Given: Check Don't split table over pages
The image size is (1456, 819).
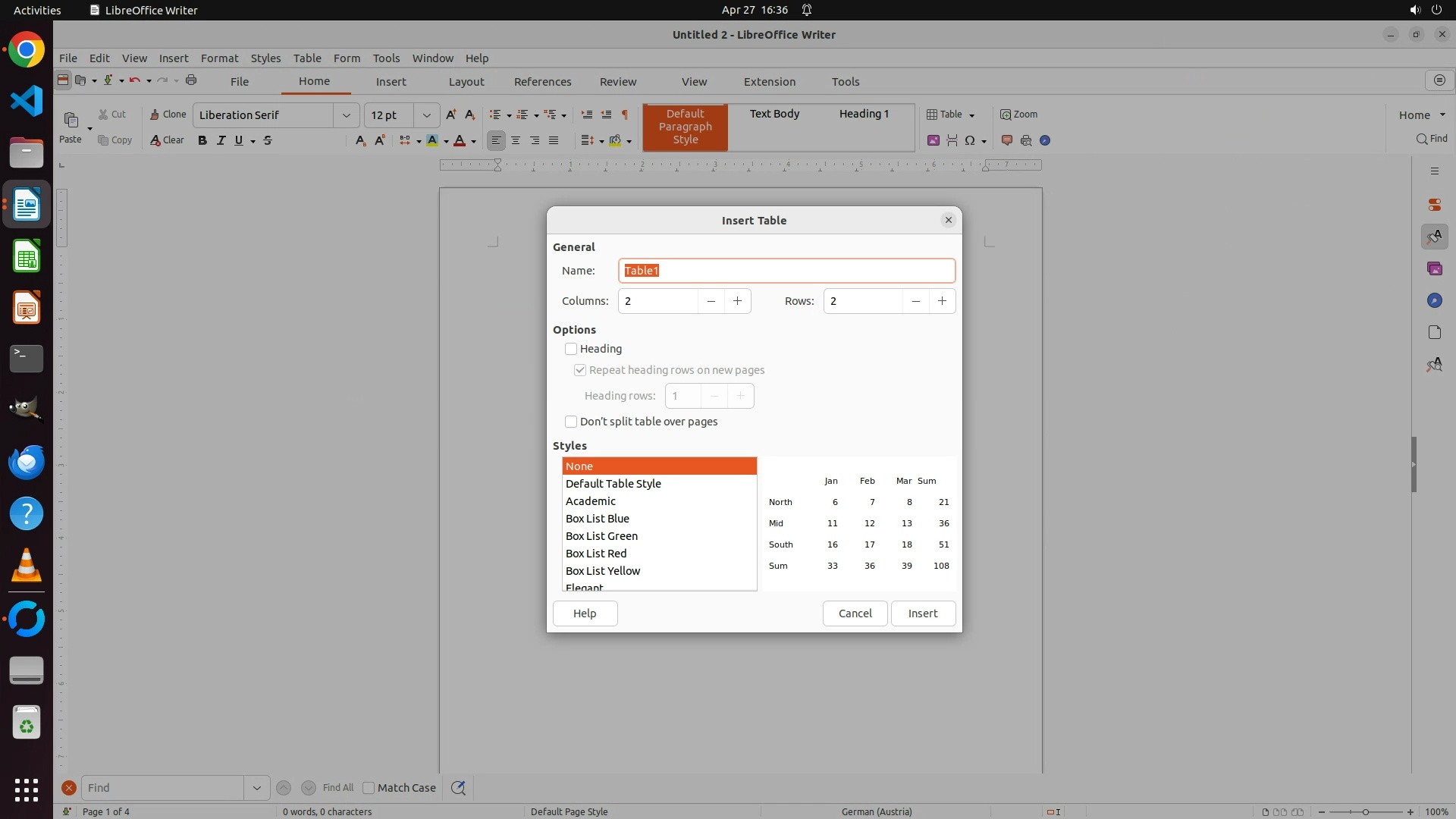Looking at the screenshot, I should click(571, 422).
